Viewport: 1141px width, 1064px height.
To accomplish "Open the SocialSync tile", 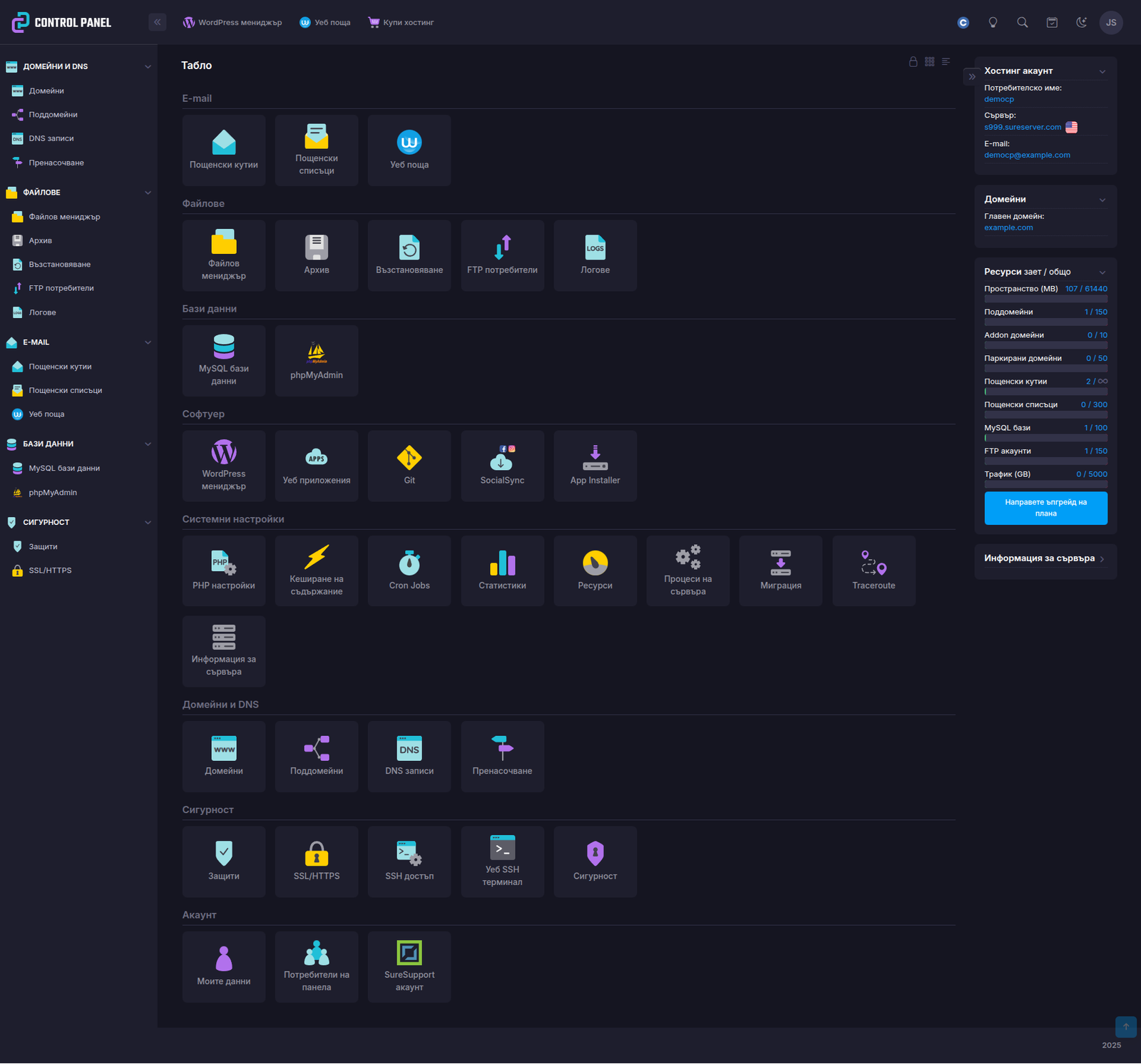I will coord(502,465).
